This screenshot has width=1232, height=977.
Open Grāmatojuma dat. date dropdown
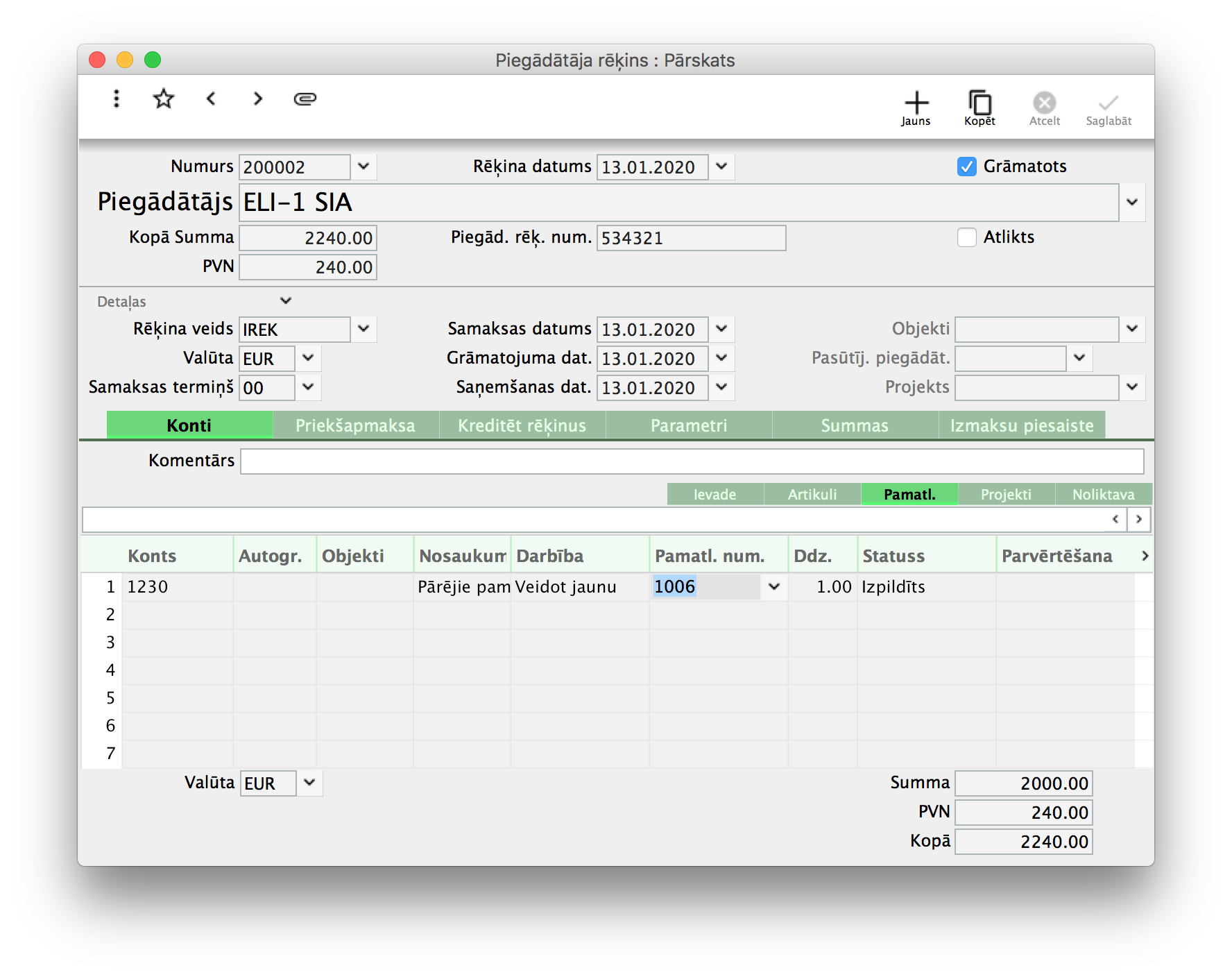(721, 358)
